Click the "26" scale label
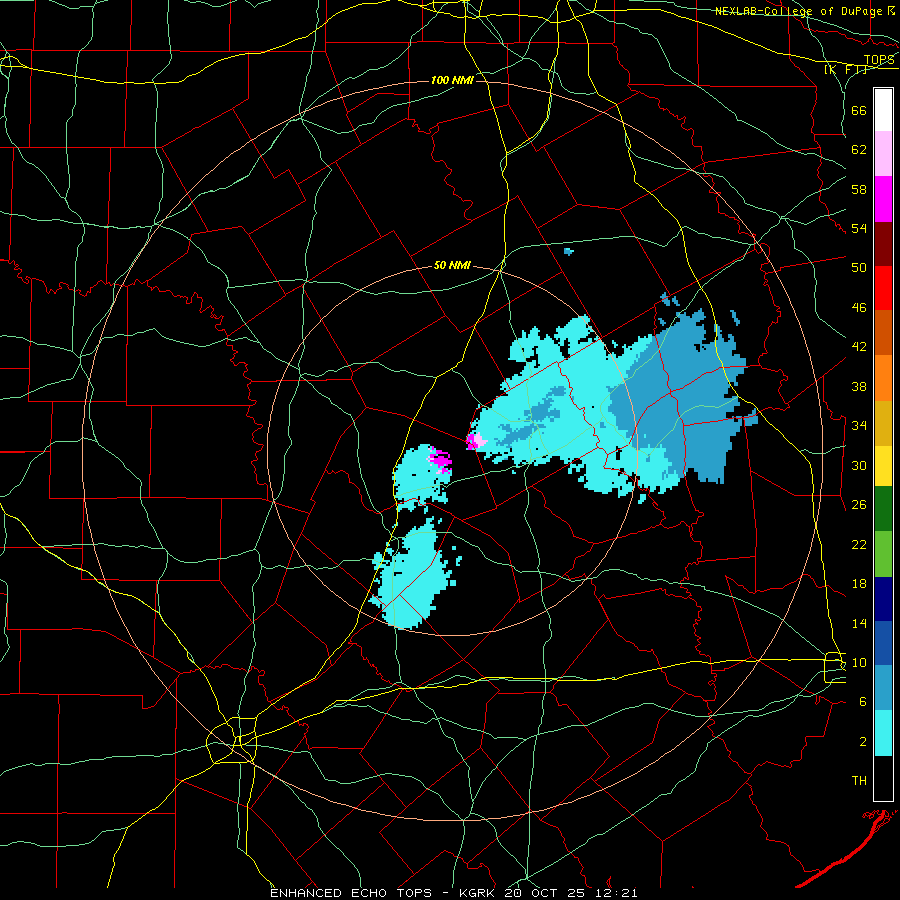Image resolution: width=900 pixels, height=900 pixels. tap(859, 505)
